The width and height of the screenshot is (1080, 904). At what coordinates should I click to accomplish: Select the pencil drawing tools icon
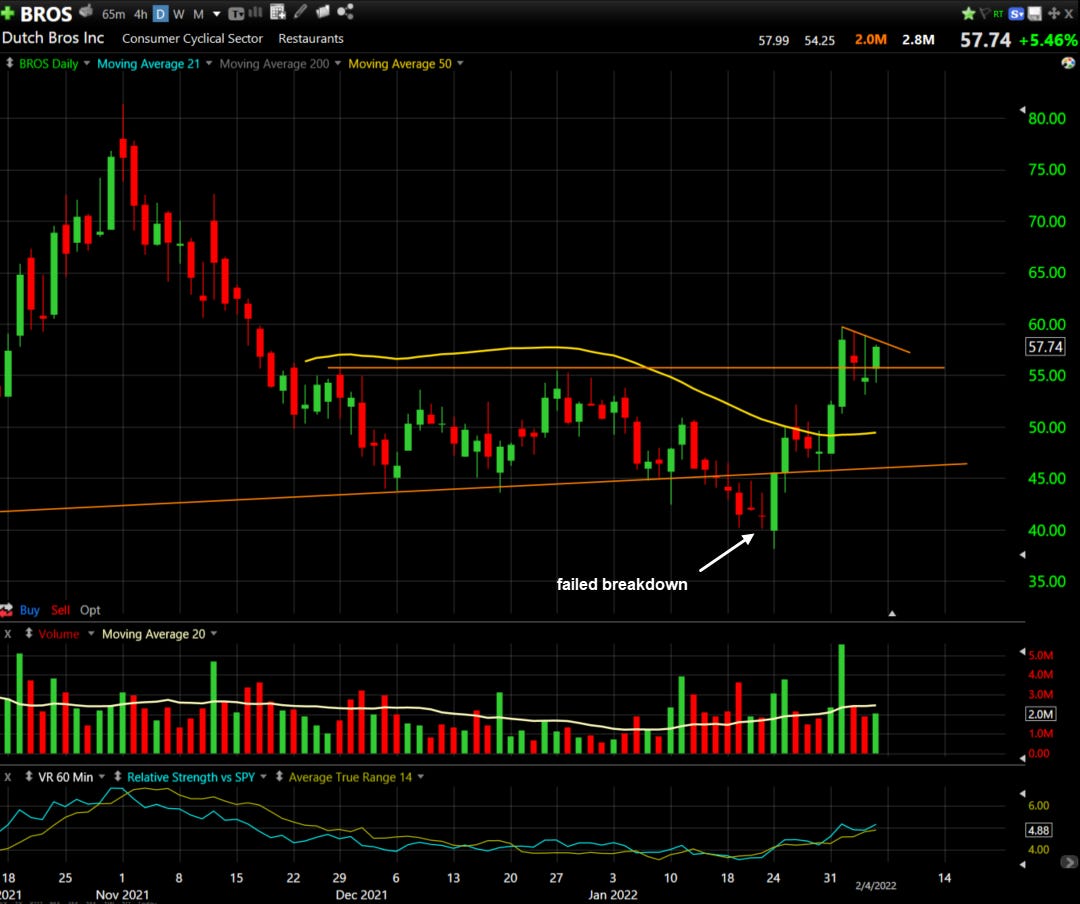[x=300, y=12]
